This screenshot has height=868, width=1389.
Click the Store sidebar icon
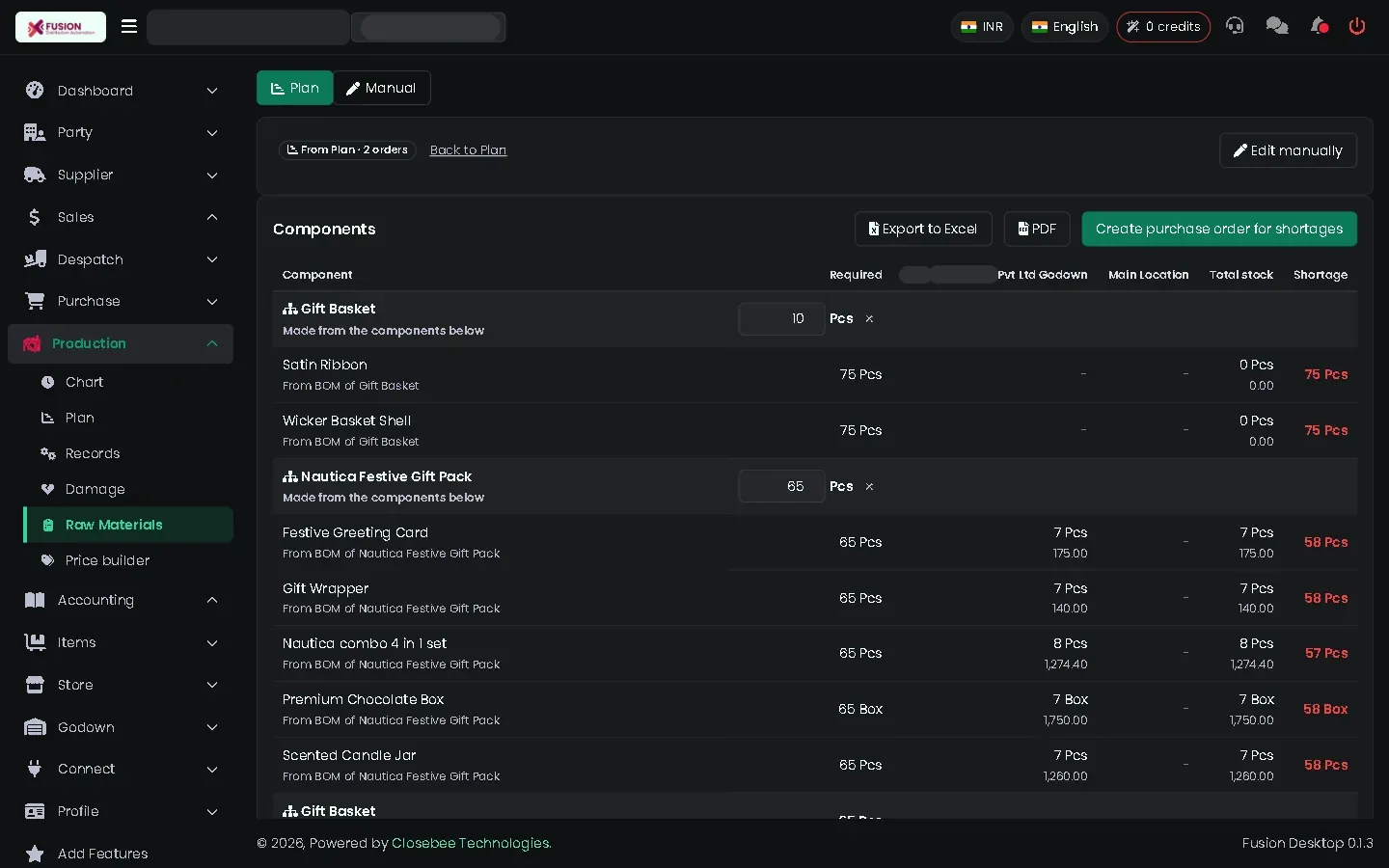35,685
